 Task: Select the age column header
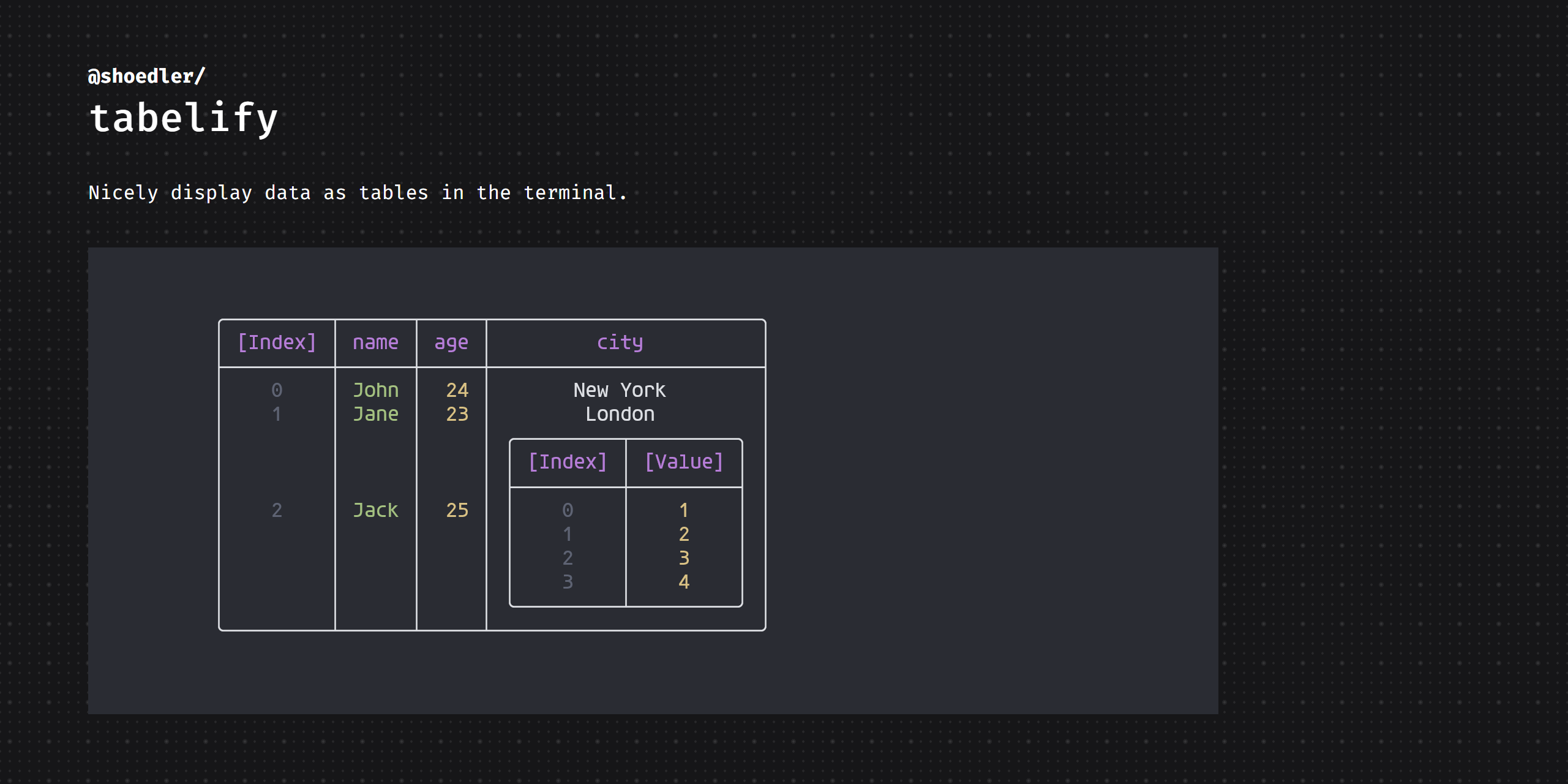click(x=451, y=342)
